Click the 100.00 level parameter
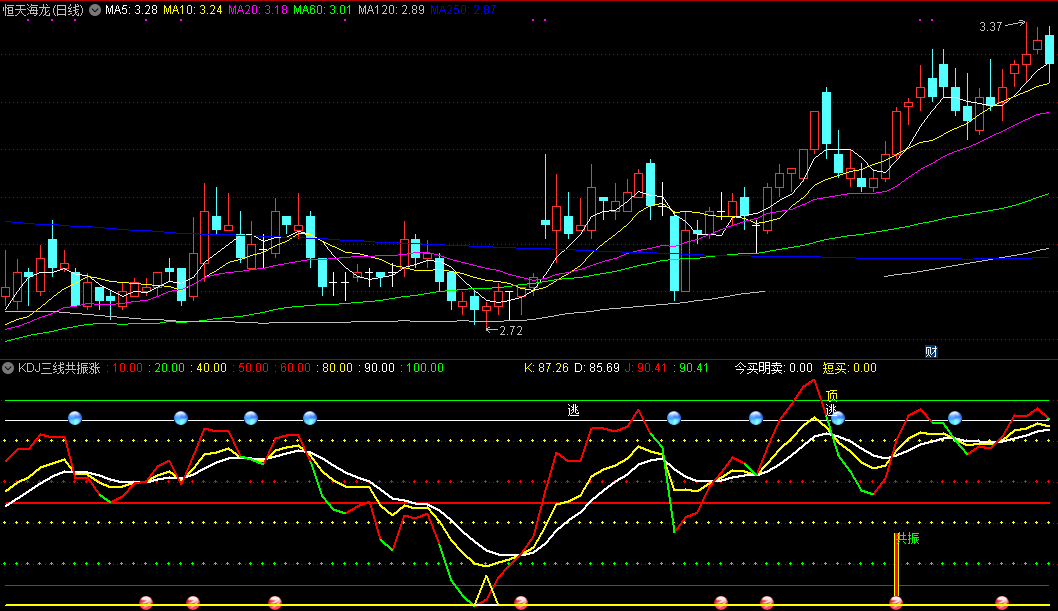1058x611 pixels. (x=425, y=368)
